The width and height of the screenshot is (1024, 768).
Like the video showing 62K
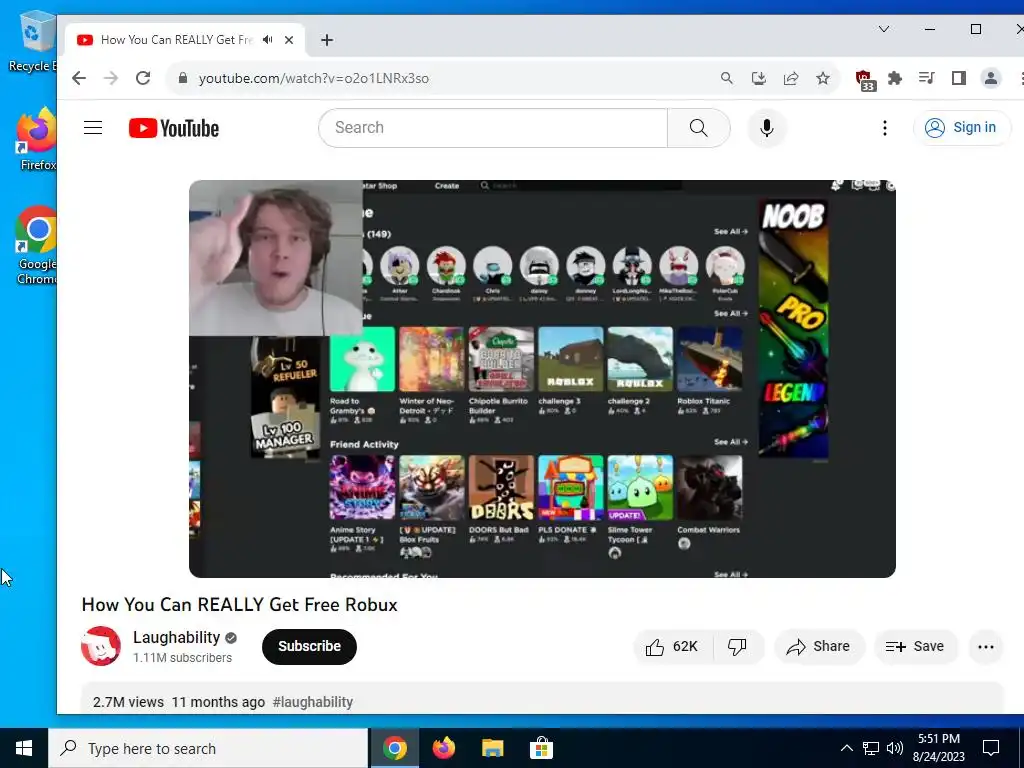point(673,647)
